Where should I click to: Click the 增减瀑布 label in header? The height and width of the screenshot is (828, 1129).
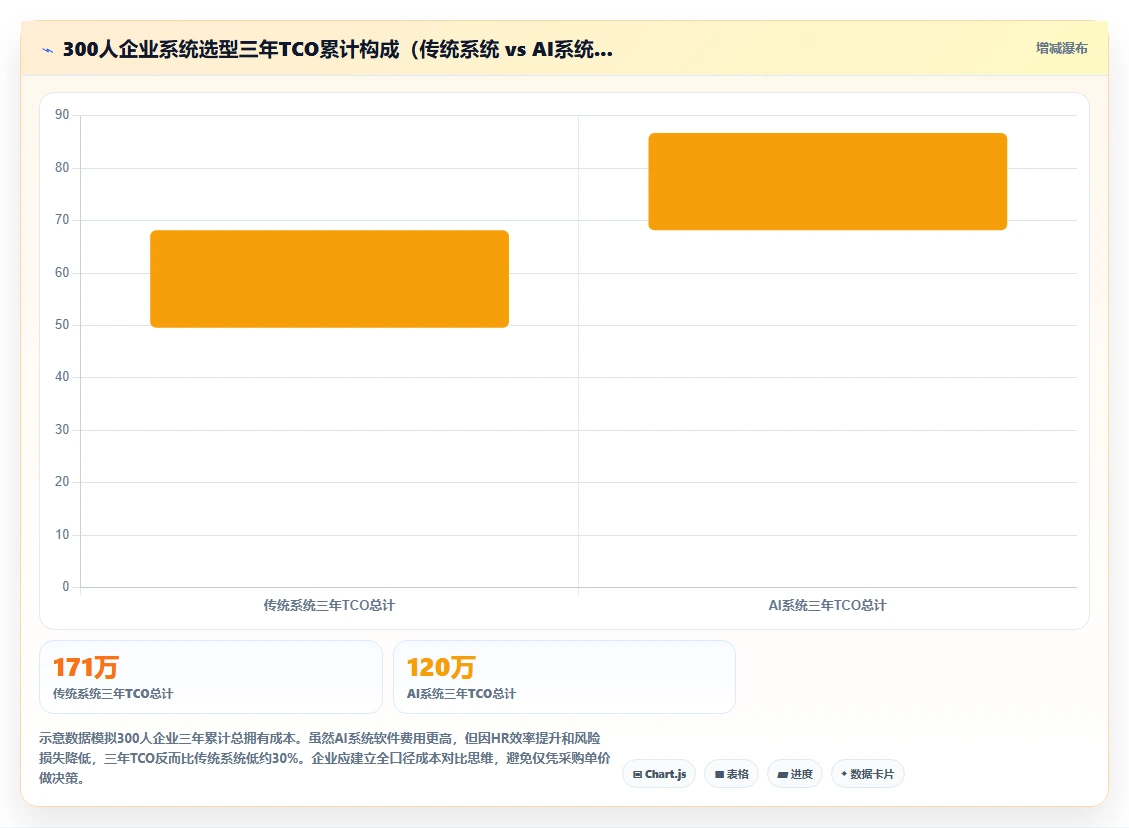click(x=1061, y=48)
